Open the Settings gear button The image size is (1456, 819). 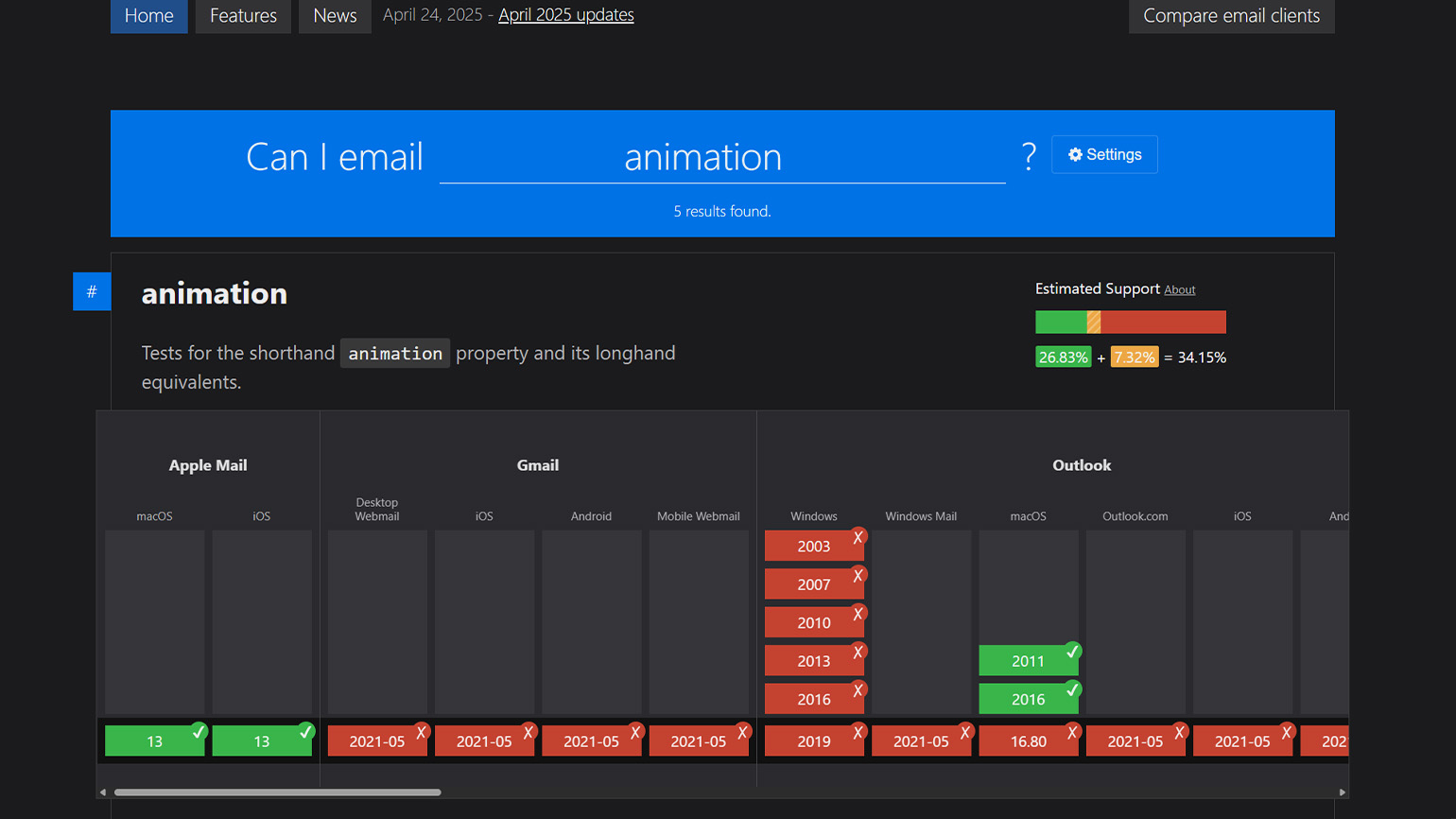click(x=1104, y=154)
